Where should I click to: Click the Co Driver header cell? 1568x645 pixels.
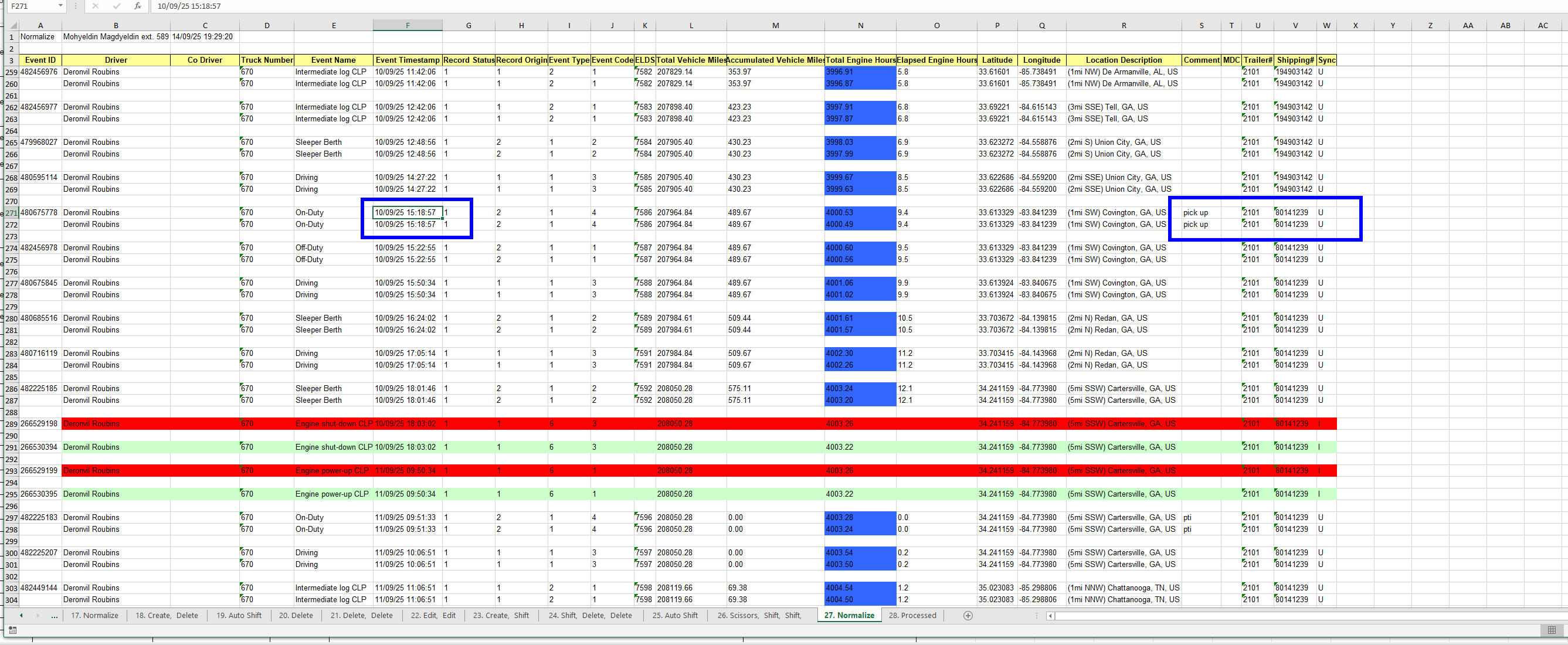[x=205, y=60]
